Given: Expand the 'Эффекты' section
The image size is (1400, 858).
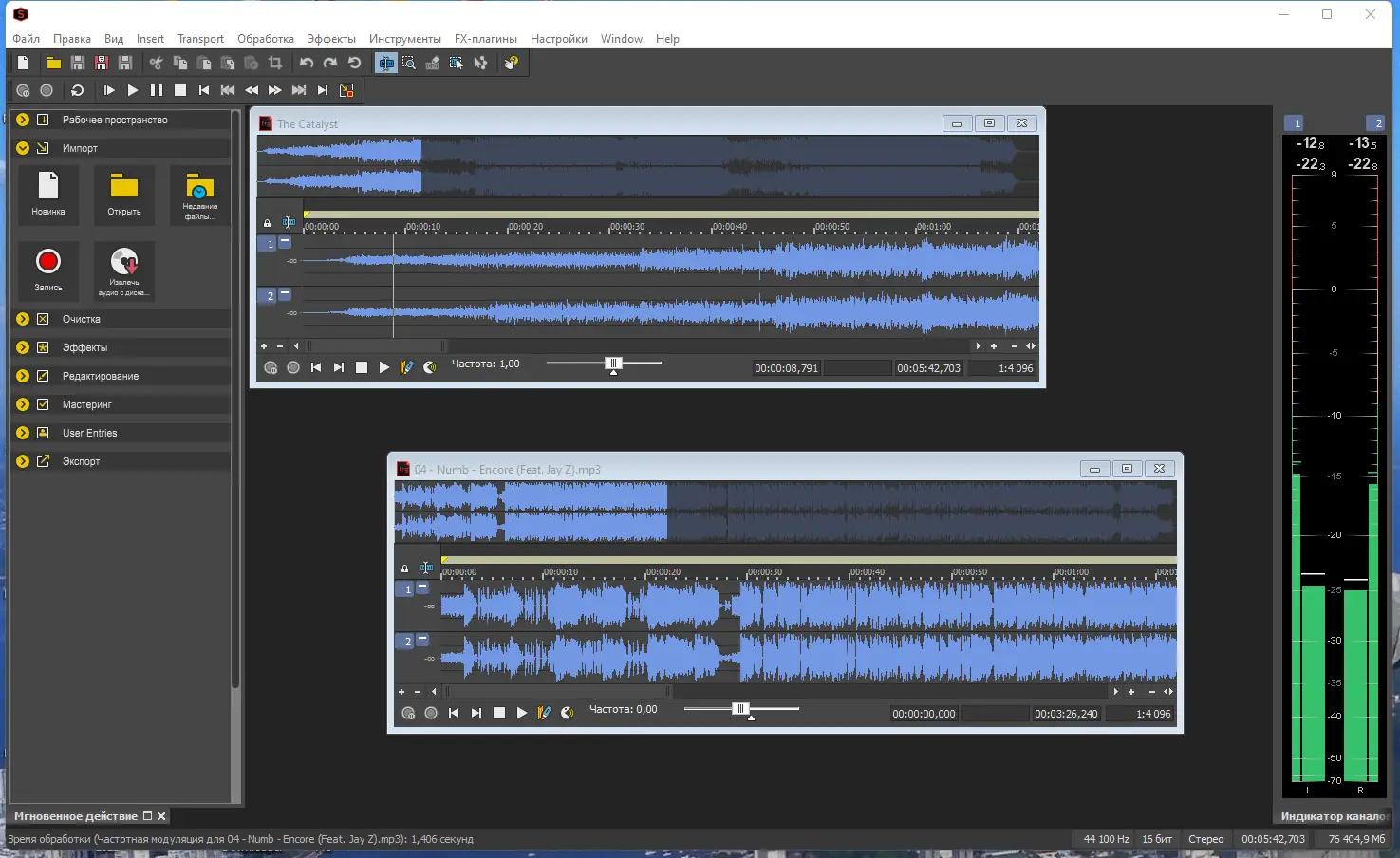Looking at the screenshot, I should (23, 347).
